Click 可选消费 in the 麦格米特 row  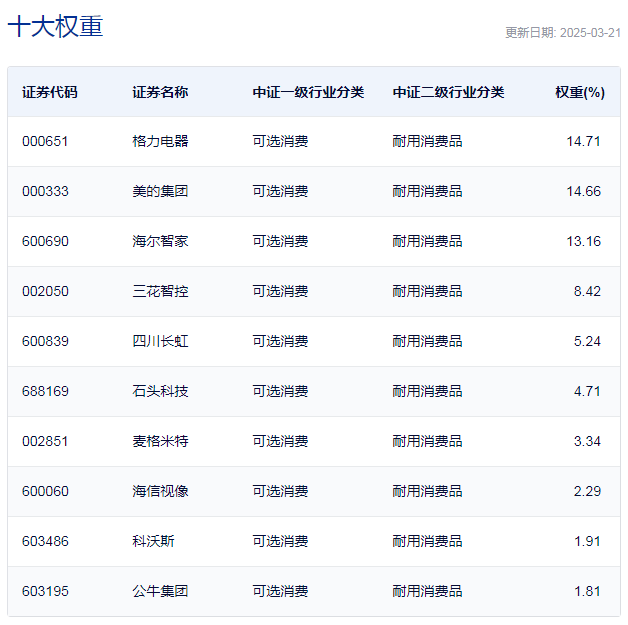click(280, 441)
